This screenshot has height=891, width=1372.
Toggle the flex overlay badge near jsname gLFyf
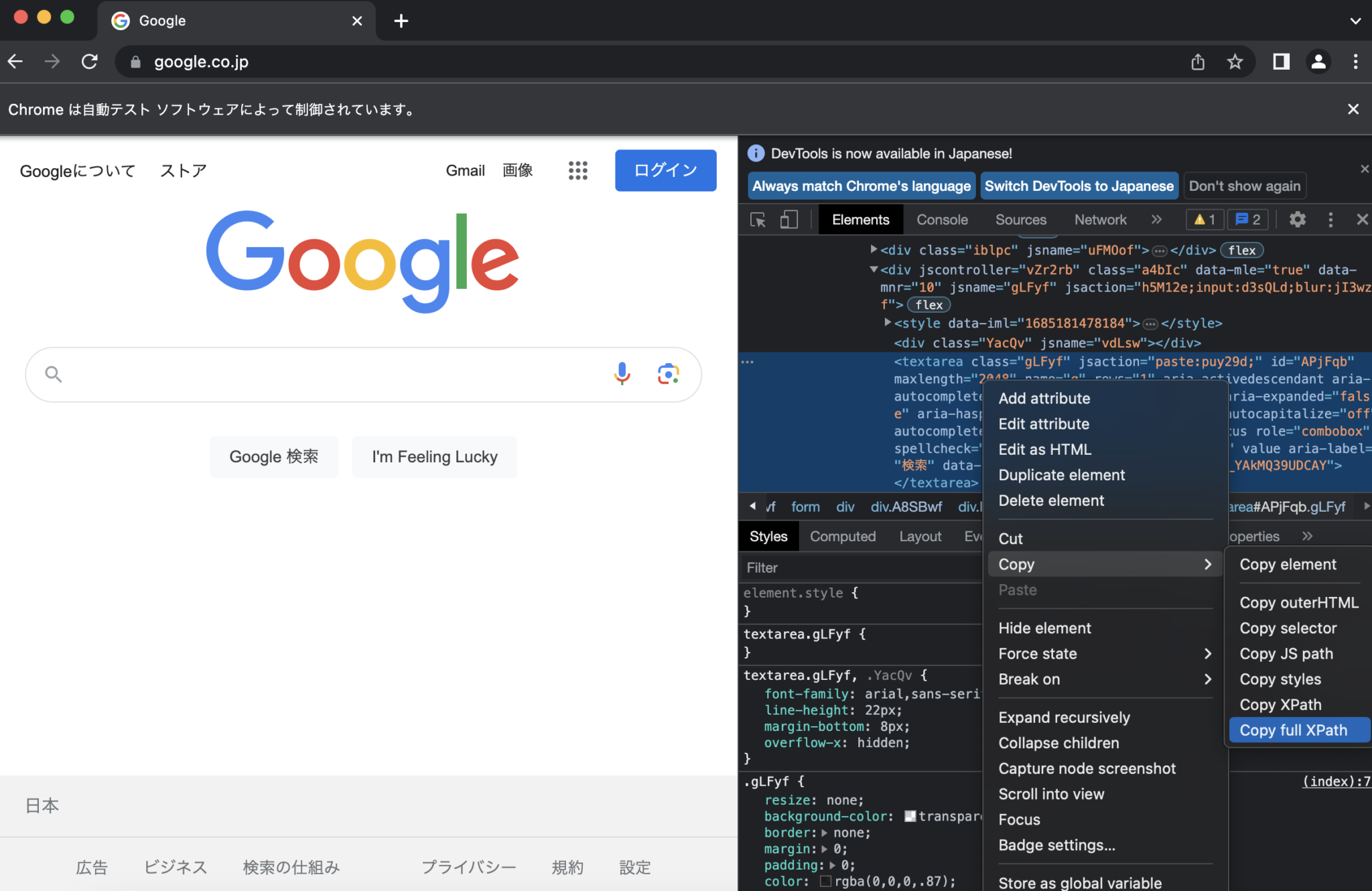928,305
